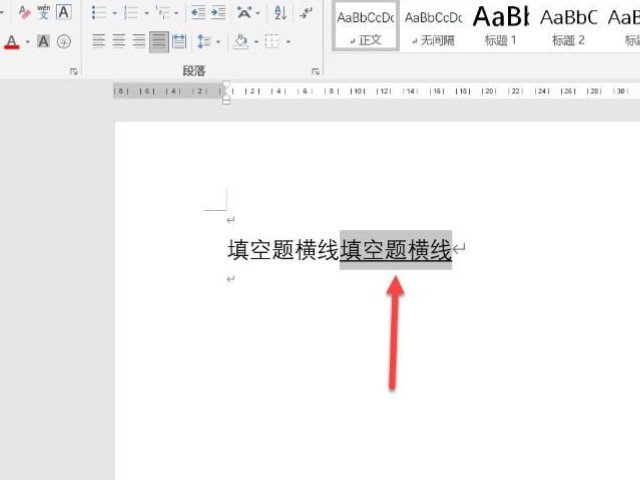Screen dimensions: 640x480
Task: Select the 正文 style
Action: pyautogui.click(x=366, y=27)
